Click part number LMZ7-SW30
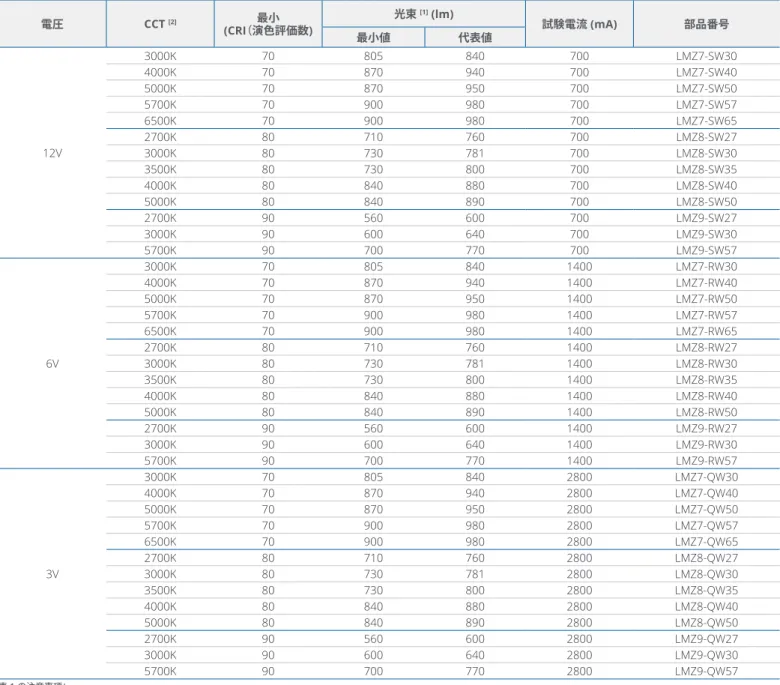 click(706, 56)
